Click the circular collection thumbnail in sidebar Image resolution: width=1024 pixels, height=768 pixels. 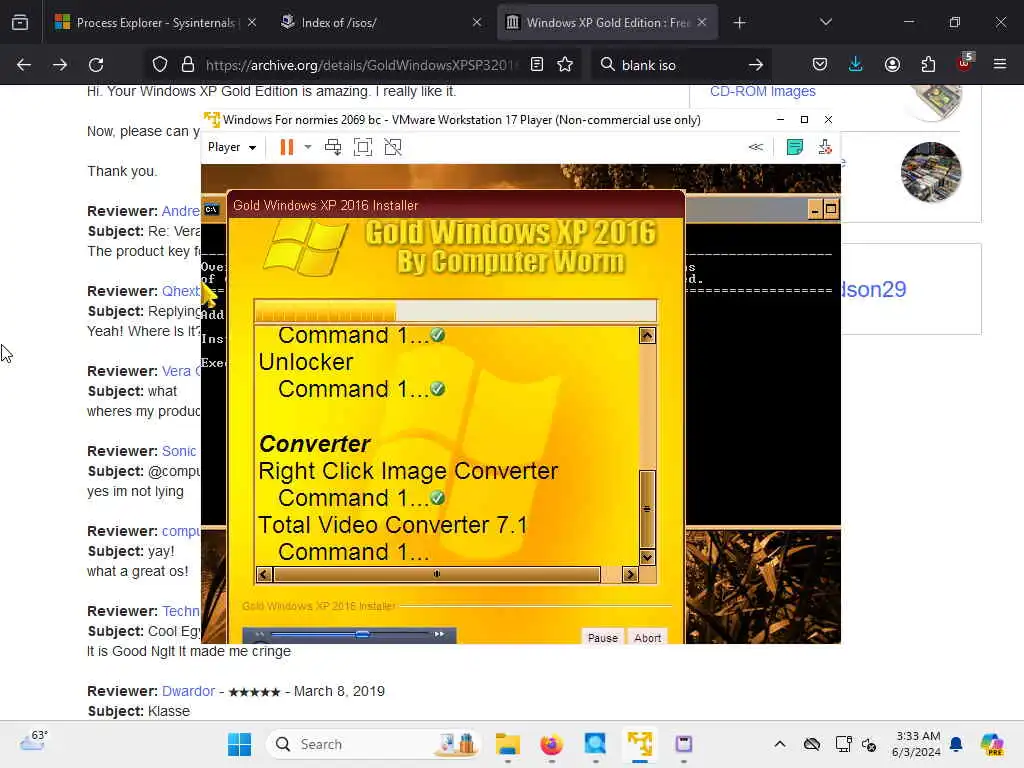coord(931,172)
